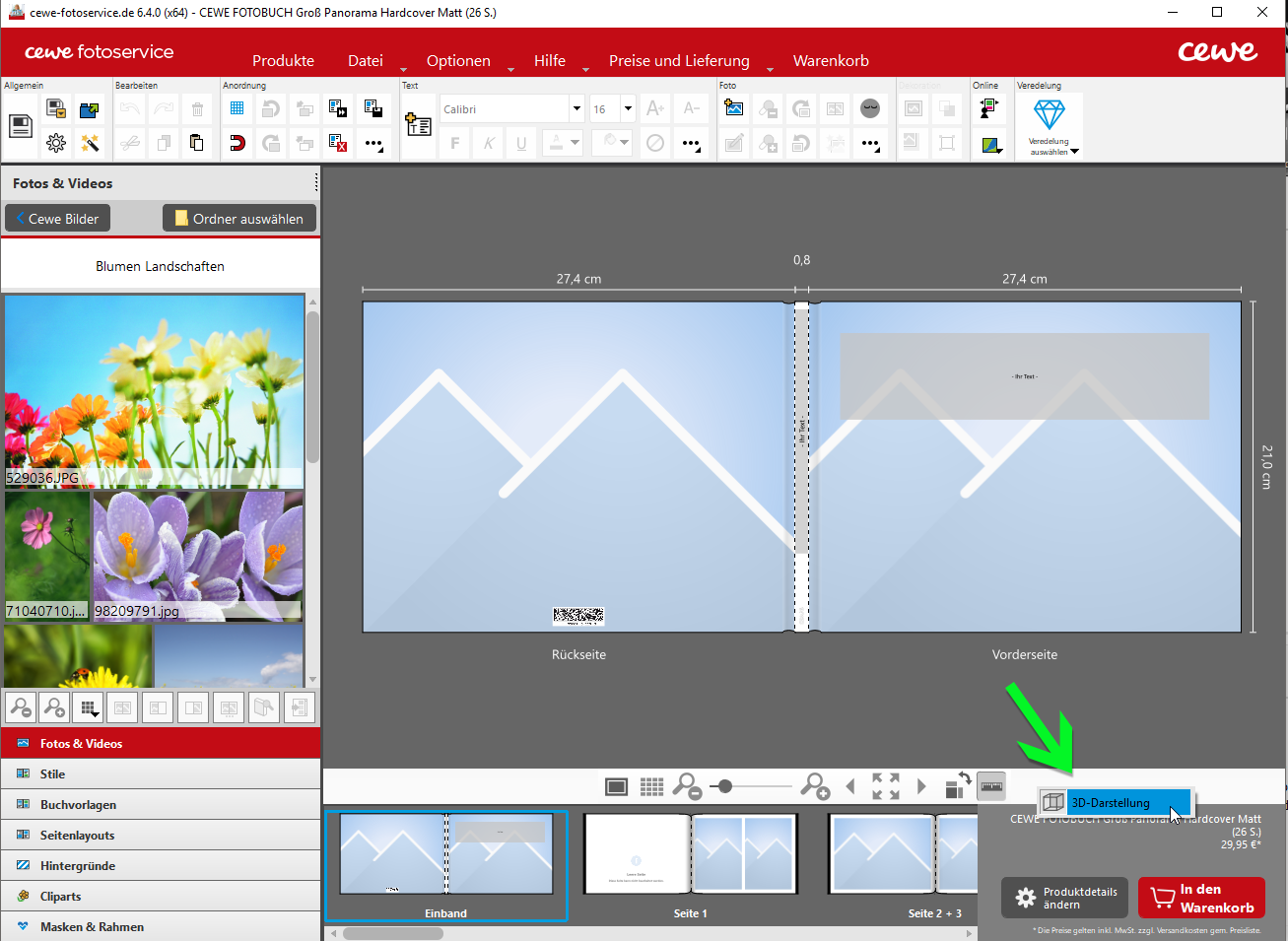Open the font size 16 dropdown
The width and height of the screenshot is (1288, 941).
628,108
